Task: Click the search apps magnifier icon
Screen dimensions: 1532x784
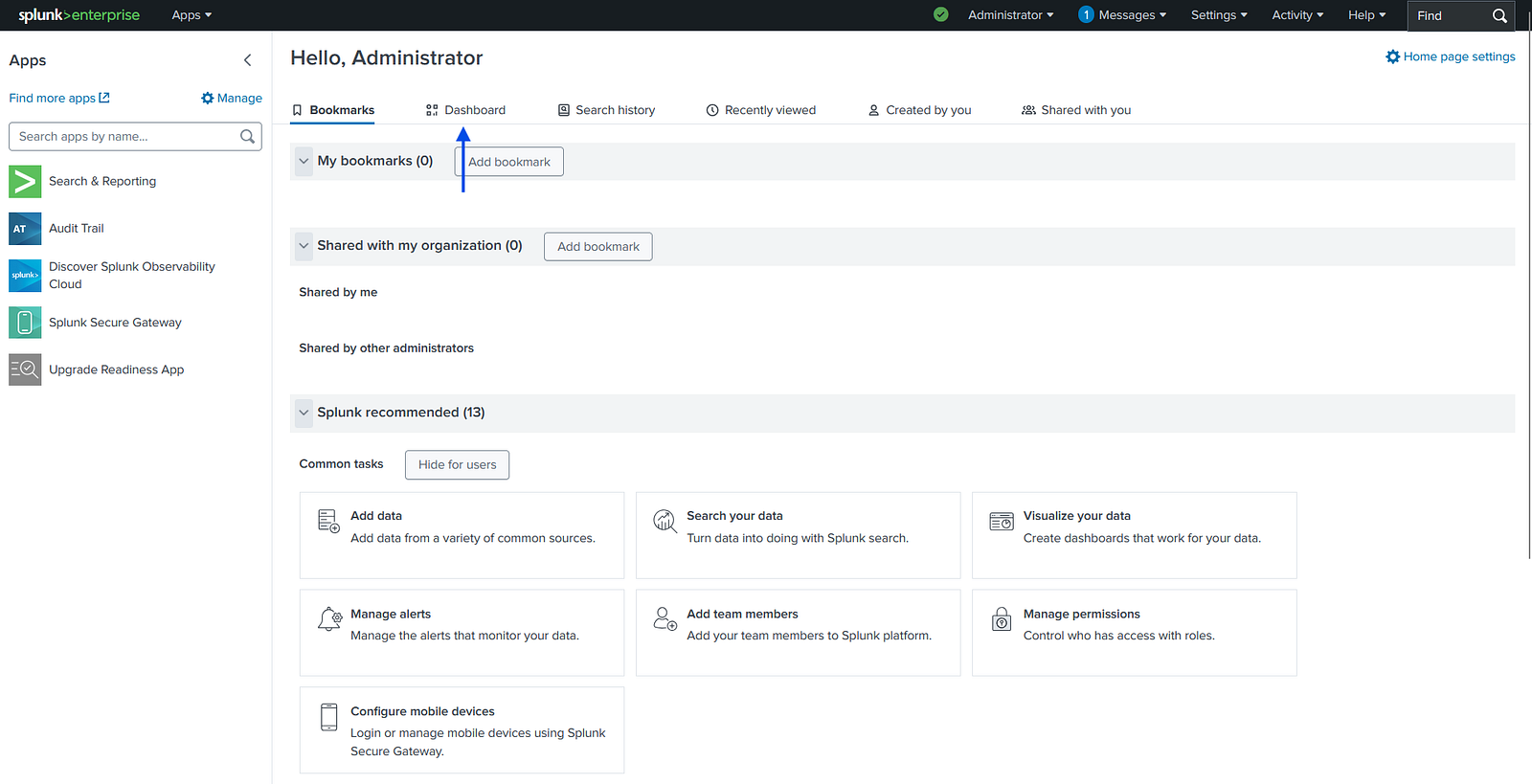Action: 247,137
